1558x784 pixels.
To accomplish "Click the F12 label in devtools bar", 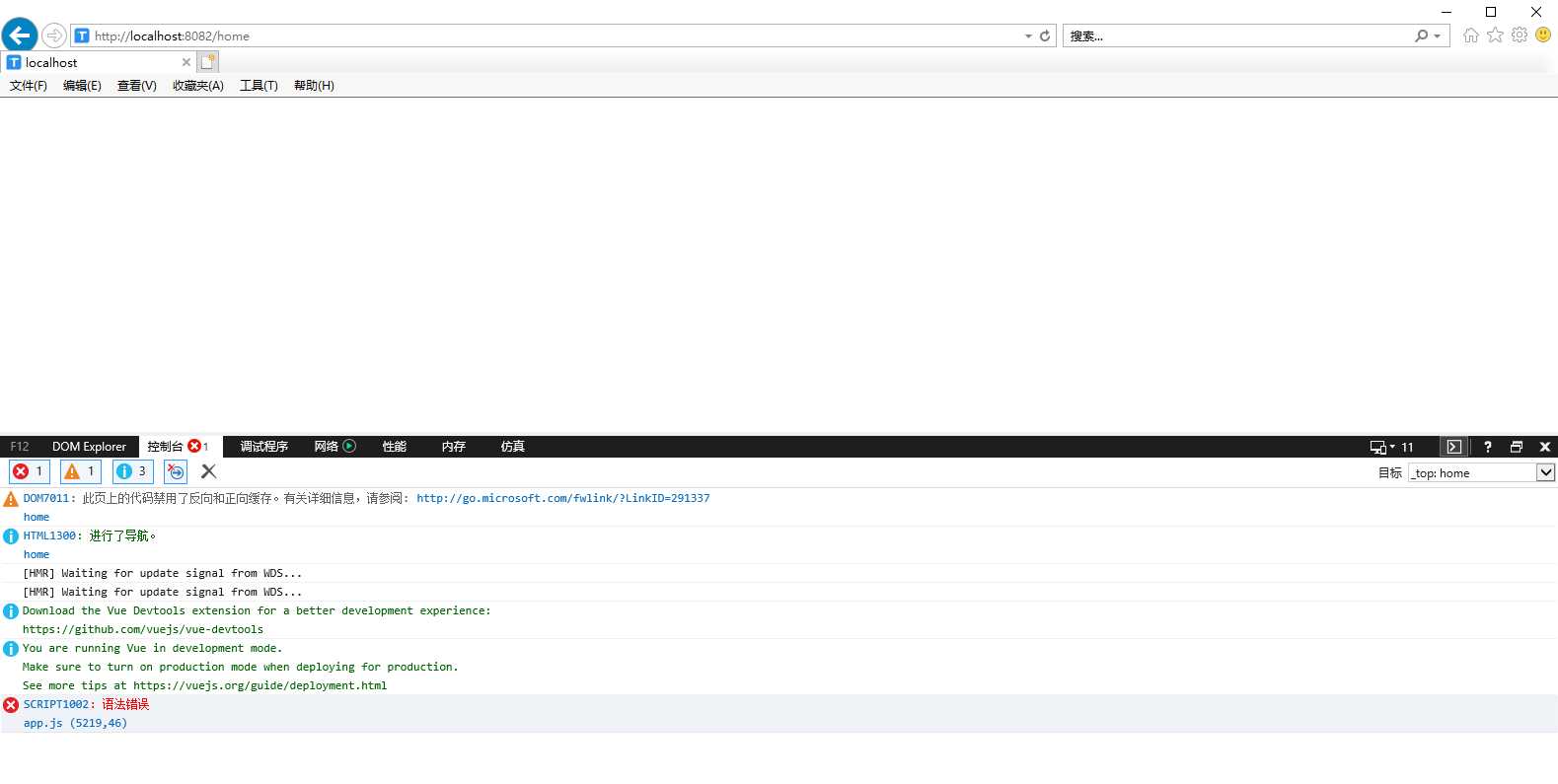I will pos(20,447).
